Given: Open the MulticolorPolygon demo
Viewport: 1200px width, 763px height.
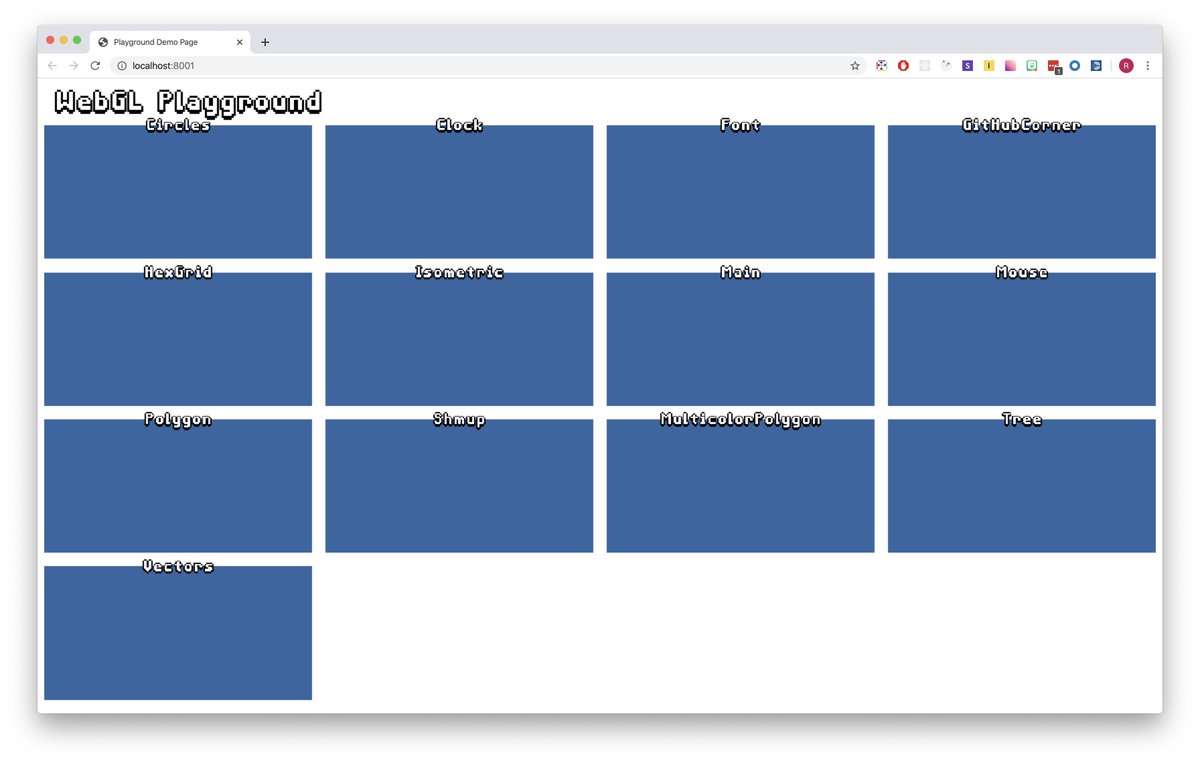Looking at the screenshot, I should click(740, 485).
